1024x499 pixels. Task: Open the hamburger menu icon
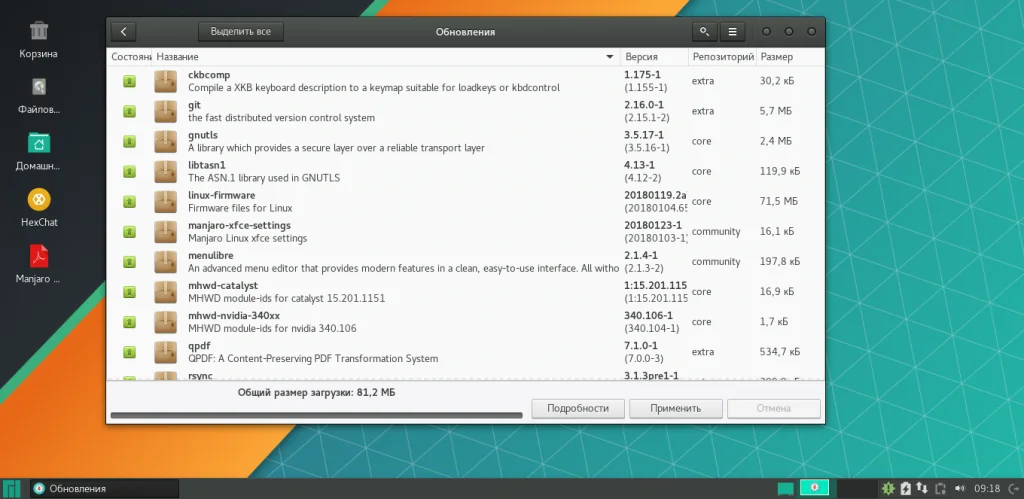point(733,31)
